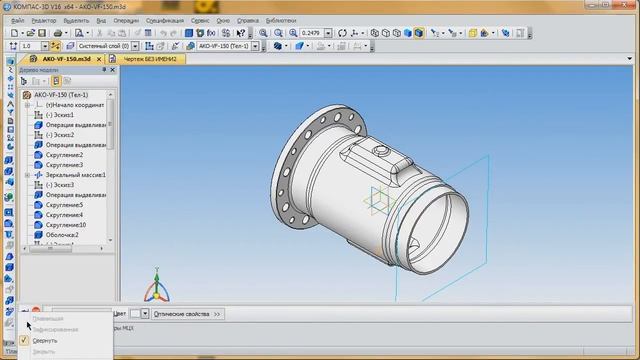Click the zoom window magnifier icon
Image resolution: width=640 pixels, height=360 pixels.
click(263, 33)
